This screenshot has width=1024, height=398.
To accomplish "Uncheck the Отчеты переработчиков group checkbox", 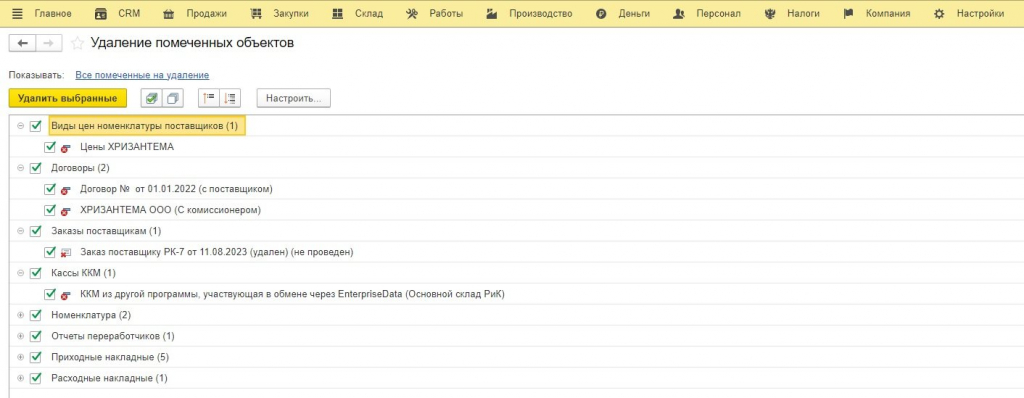I will tap(35, 336).
